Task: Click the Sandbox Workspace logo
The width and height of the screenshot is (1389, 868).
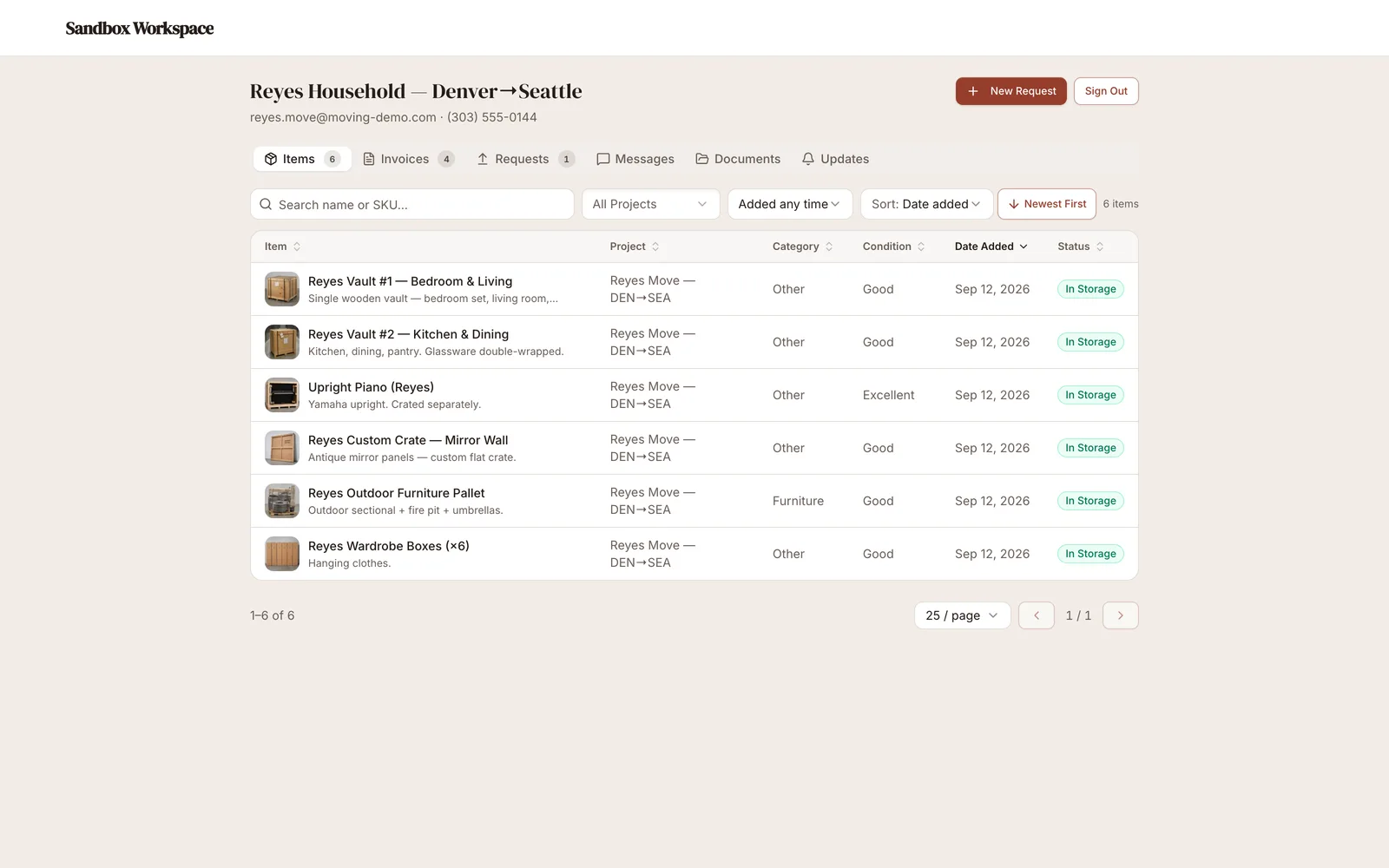Action: [140, 29]
